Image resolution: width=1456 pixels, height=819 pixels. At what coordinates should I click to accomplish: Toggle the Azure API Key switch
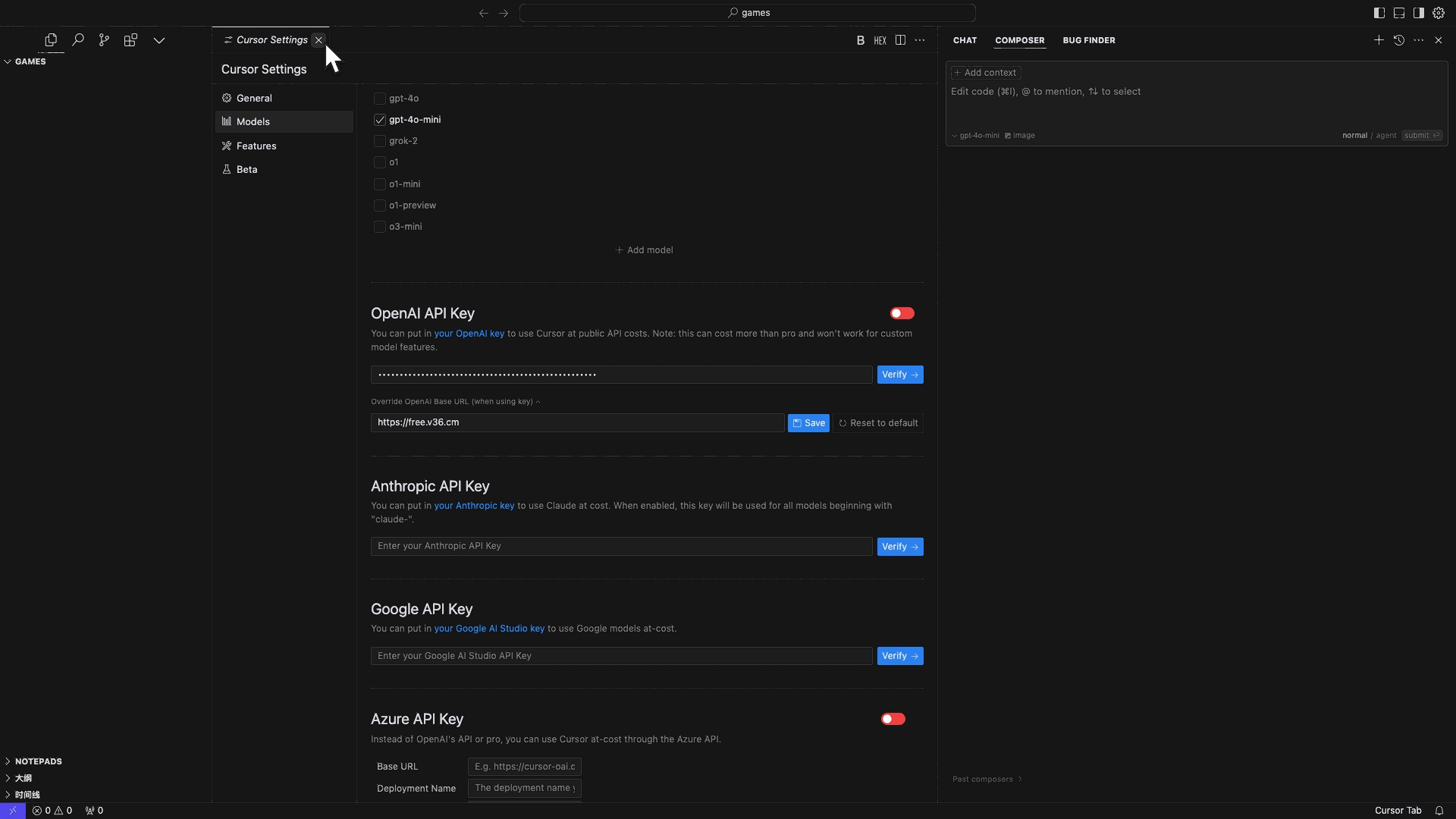[893, 719]
